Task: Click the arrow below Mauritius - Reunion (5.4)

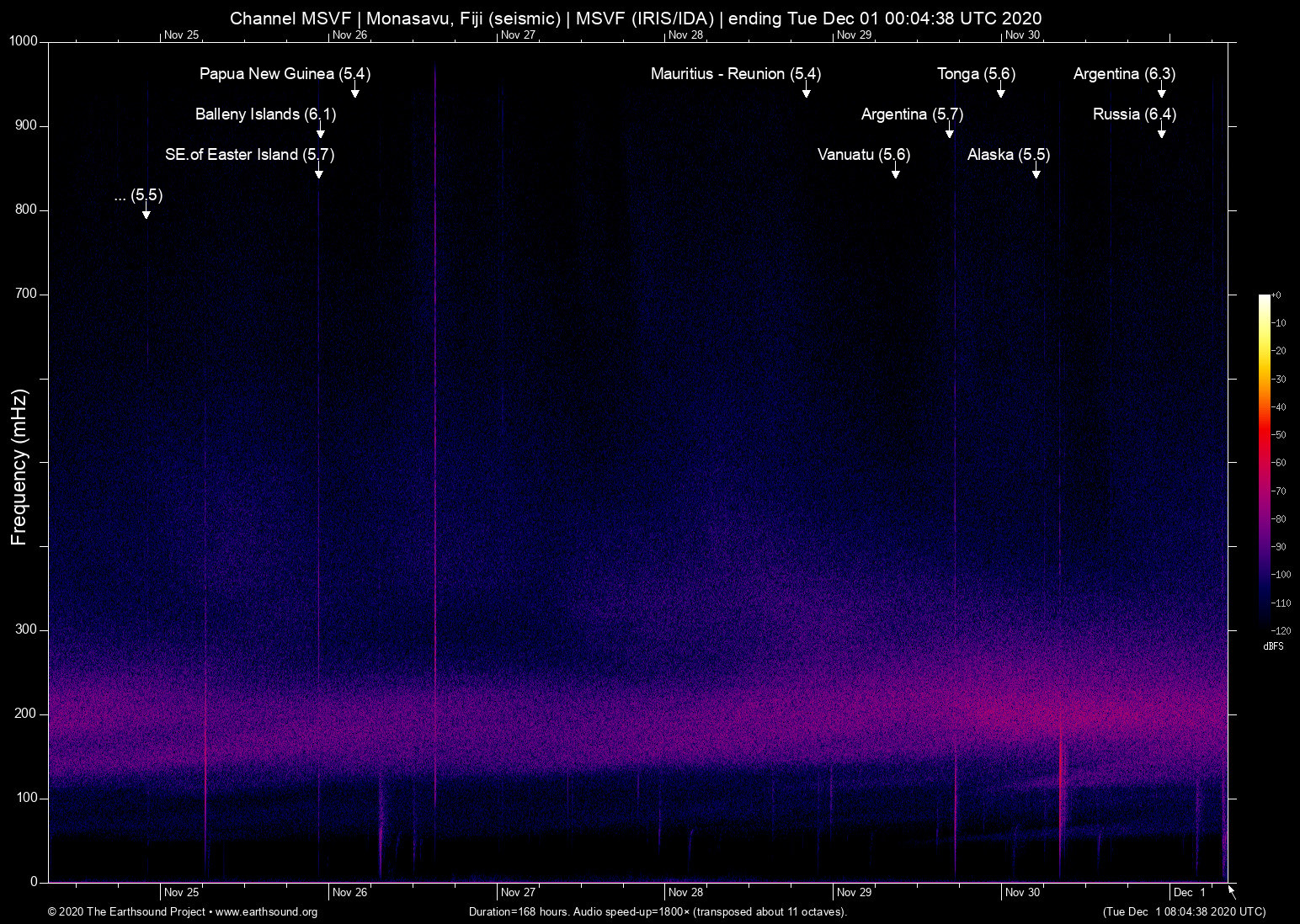Action: (x=806, y=91)
